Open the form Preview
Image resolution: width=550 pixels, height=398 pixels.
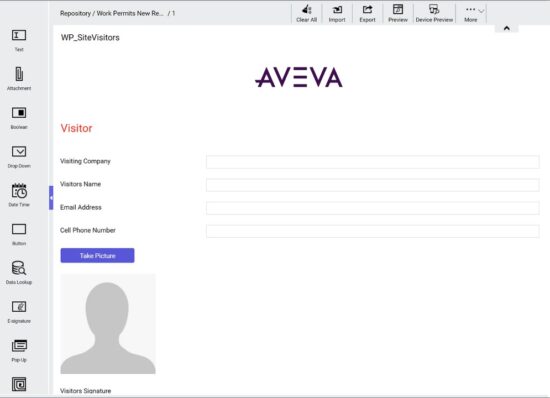[x=398, y=13]
